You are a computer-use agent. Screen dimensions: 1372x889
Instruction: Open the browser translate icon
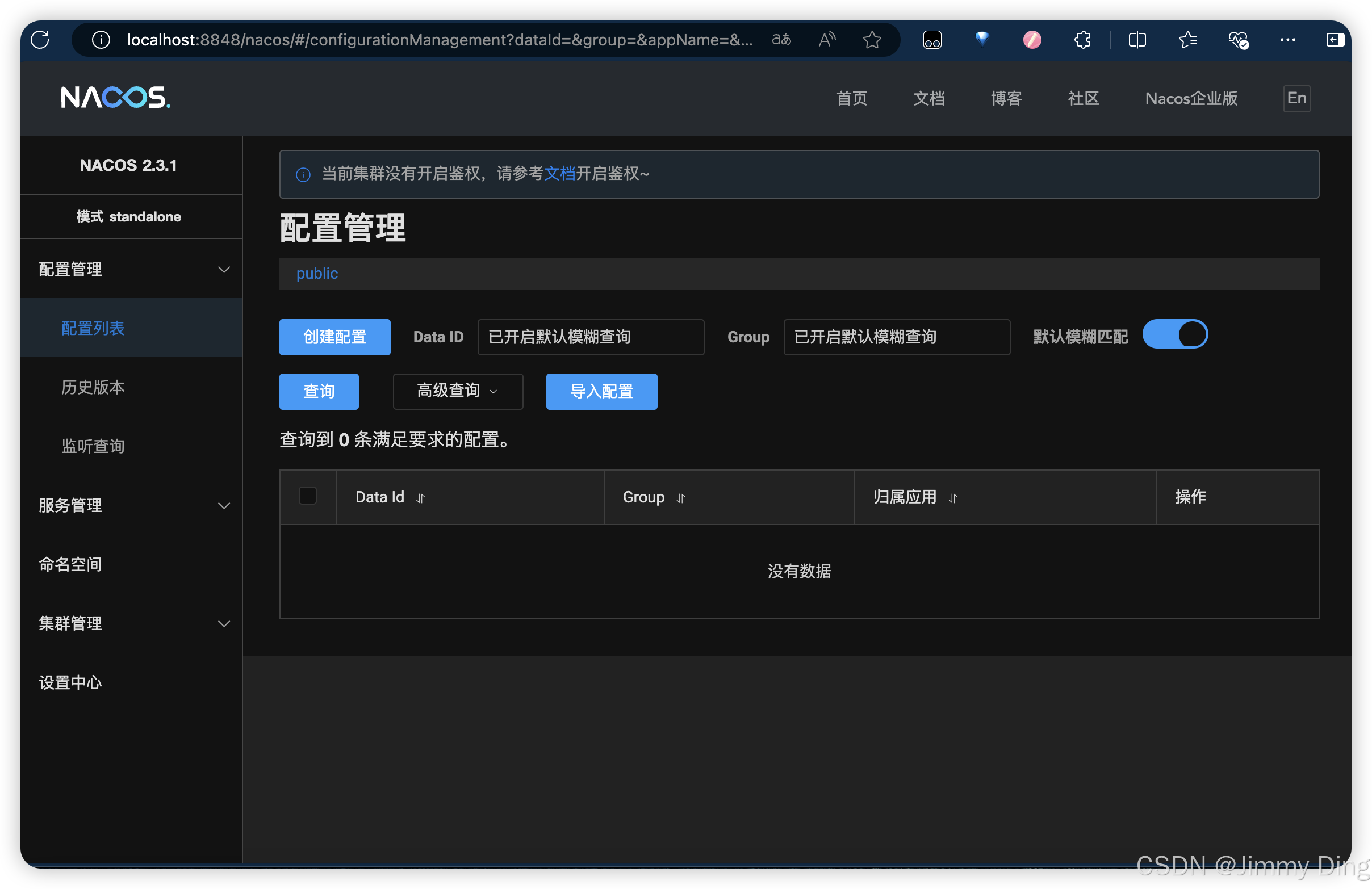782,40
